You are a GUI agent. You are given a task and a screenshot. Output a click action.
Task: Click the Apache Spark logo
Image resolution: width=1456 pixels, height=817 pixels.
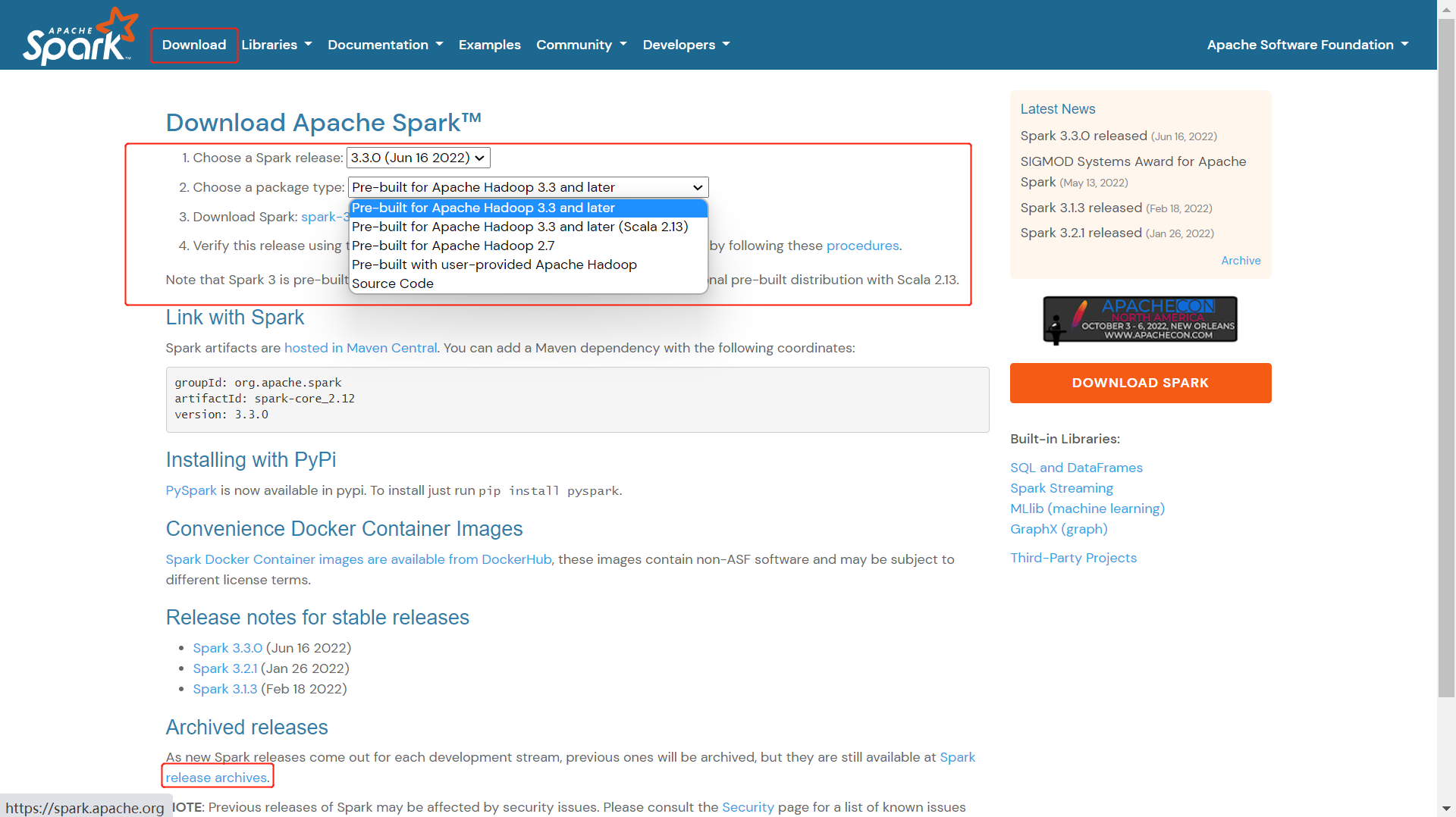click(80, 36)
